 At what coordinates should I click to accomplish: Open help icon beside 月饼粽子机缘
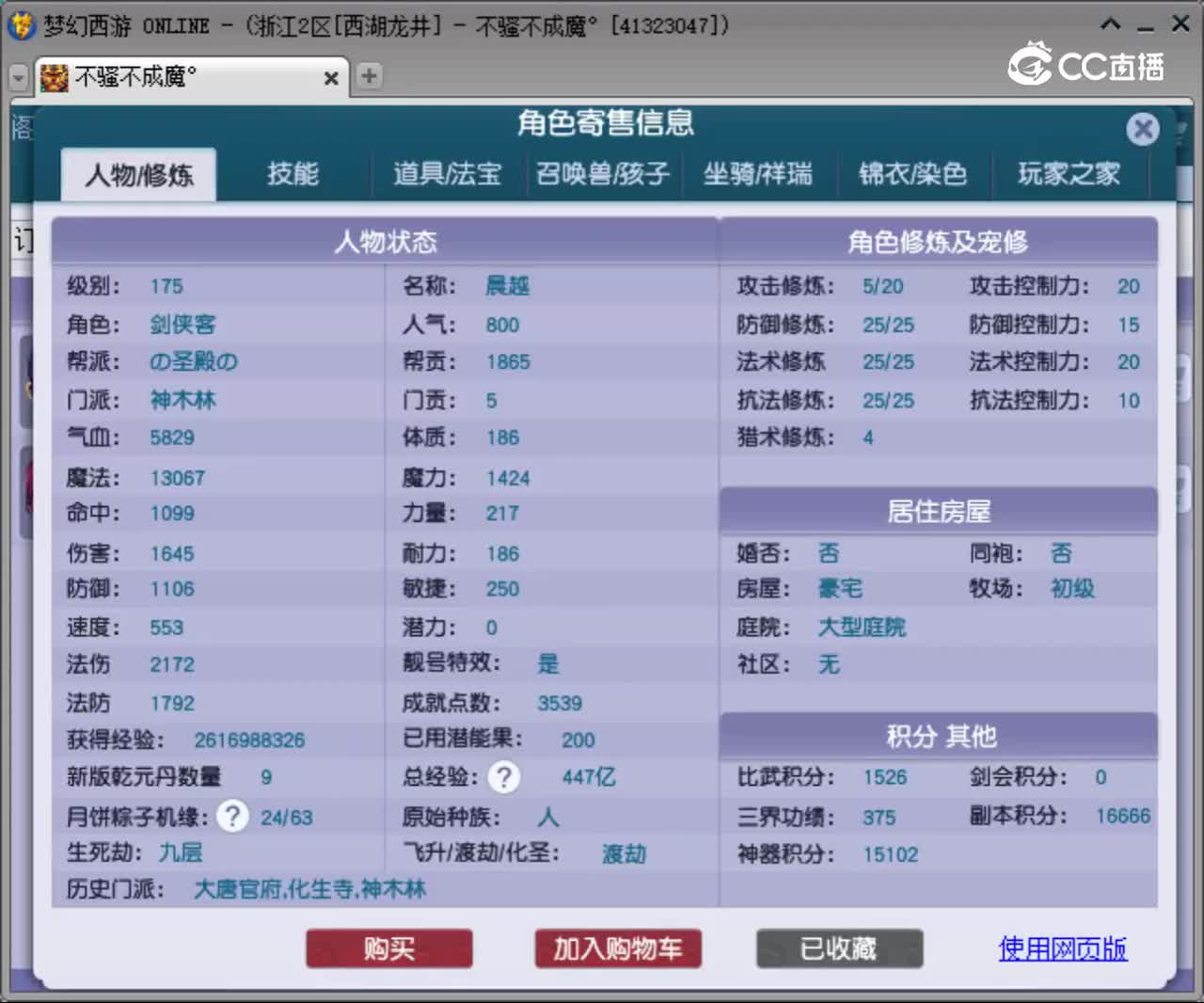pos(232,816)
